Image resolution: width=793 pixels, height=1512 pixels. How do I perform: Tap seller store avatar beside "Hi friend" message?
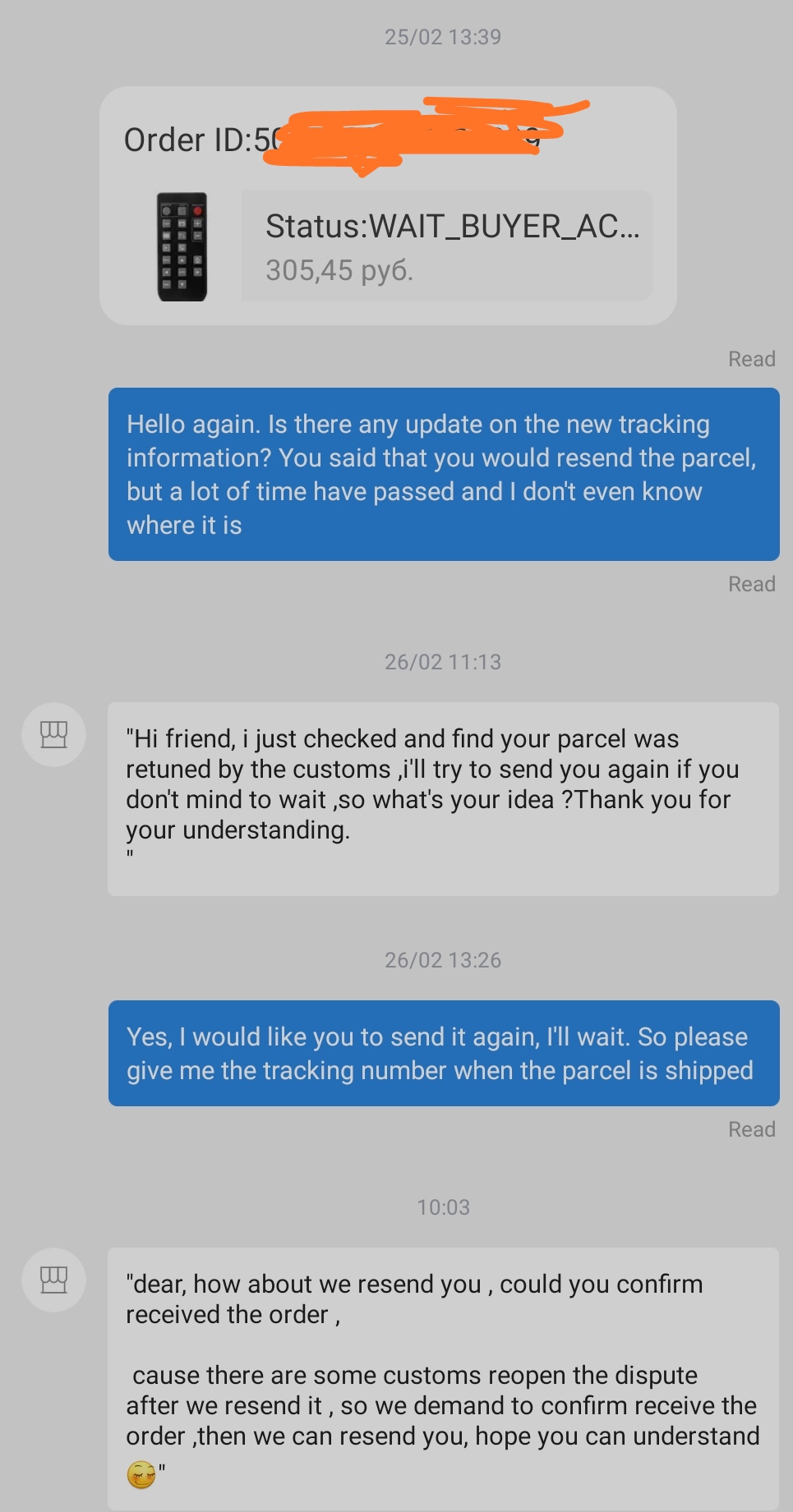tap(53, 734)
